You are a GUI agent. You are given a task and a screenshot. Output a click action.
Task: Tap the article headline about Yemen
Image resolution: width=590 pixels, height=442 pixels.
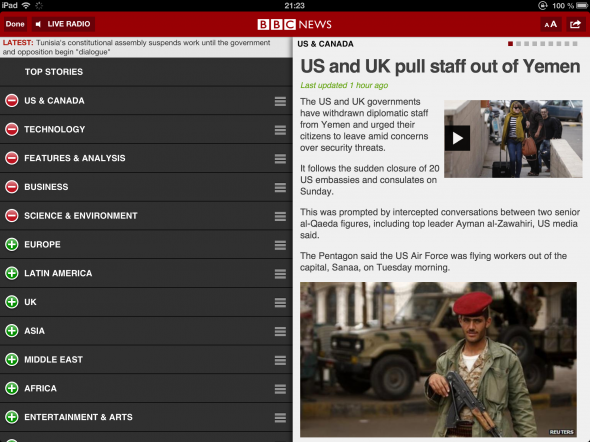tap(440, 67)
